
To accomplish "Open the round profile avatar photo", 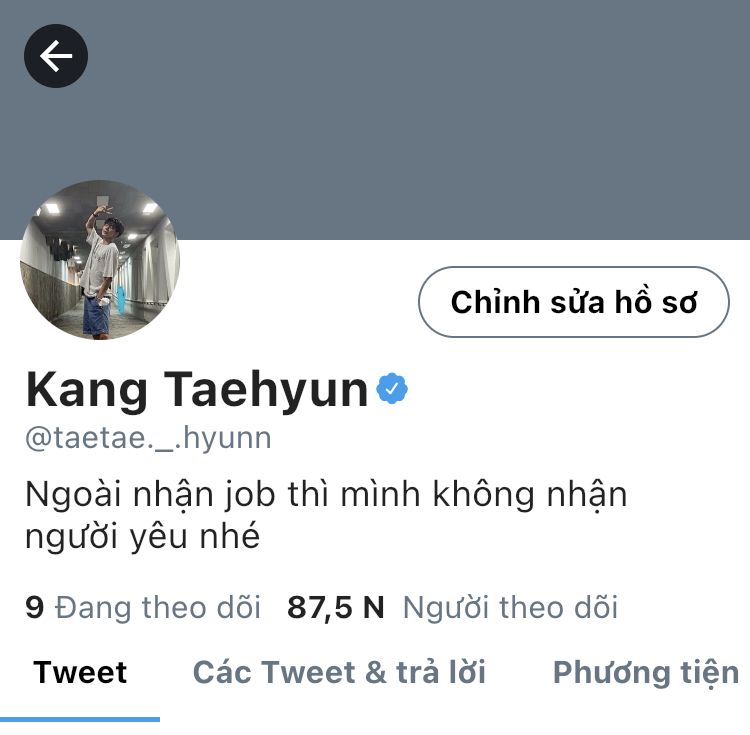I will [100, 260].
